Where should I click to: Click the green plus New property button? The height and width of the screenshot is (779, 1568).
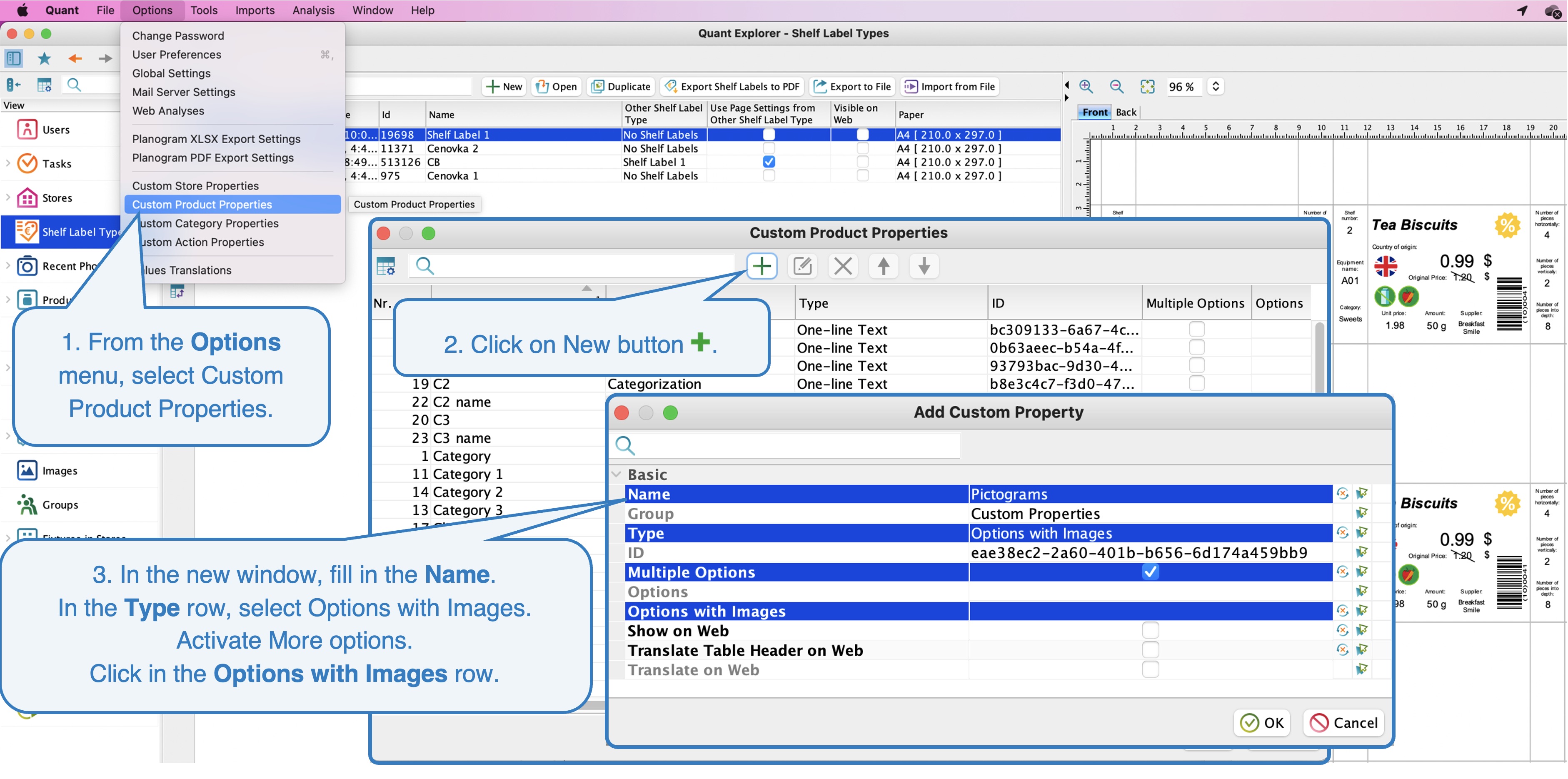pyautogui.click(x=762, y=266)
